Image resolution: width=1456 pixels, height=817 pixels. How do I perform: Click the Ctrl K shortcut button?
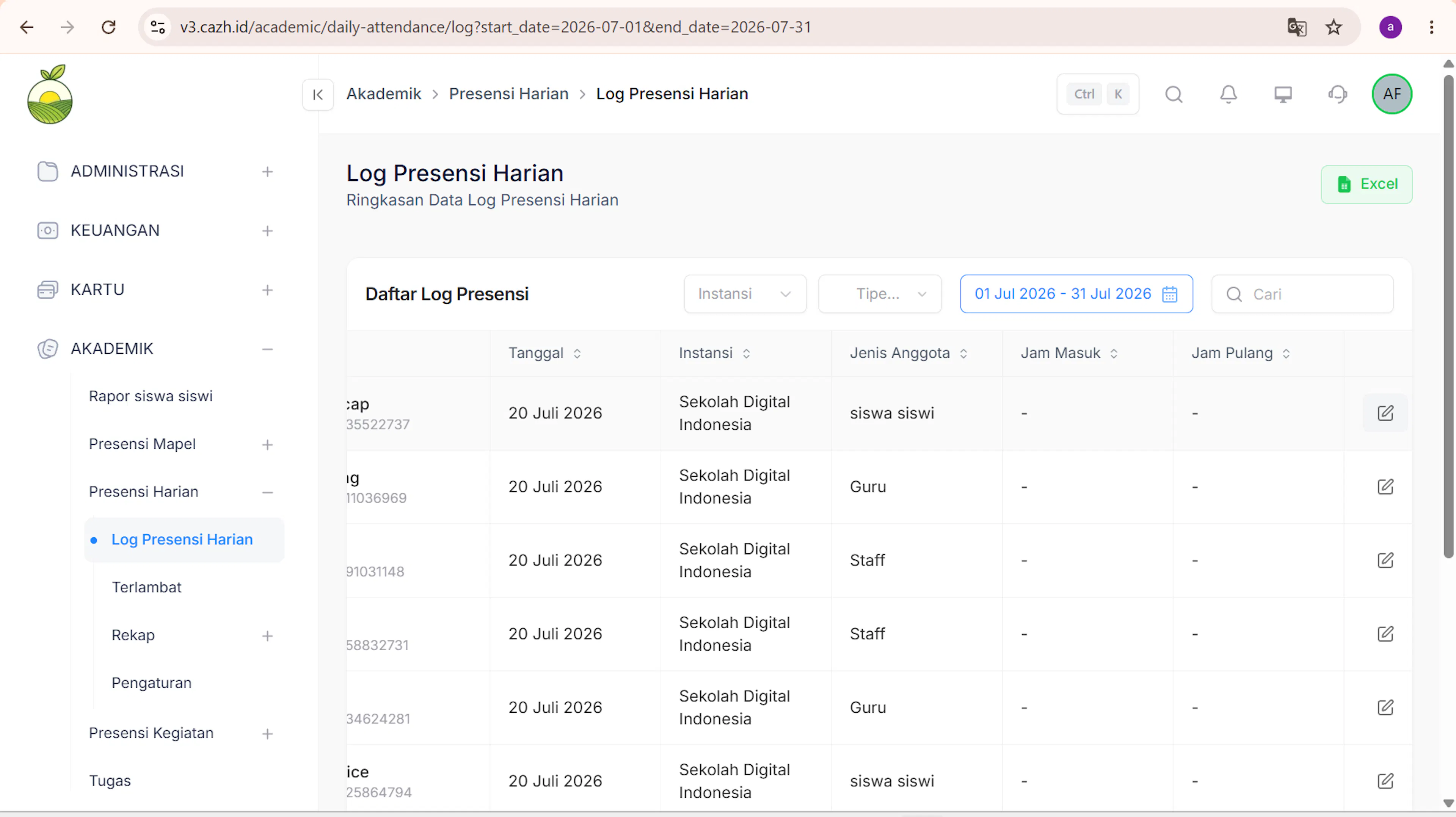click(1098, 94)
